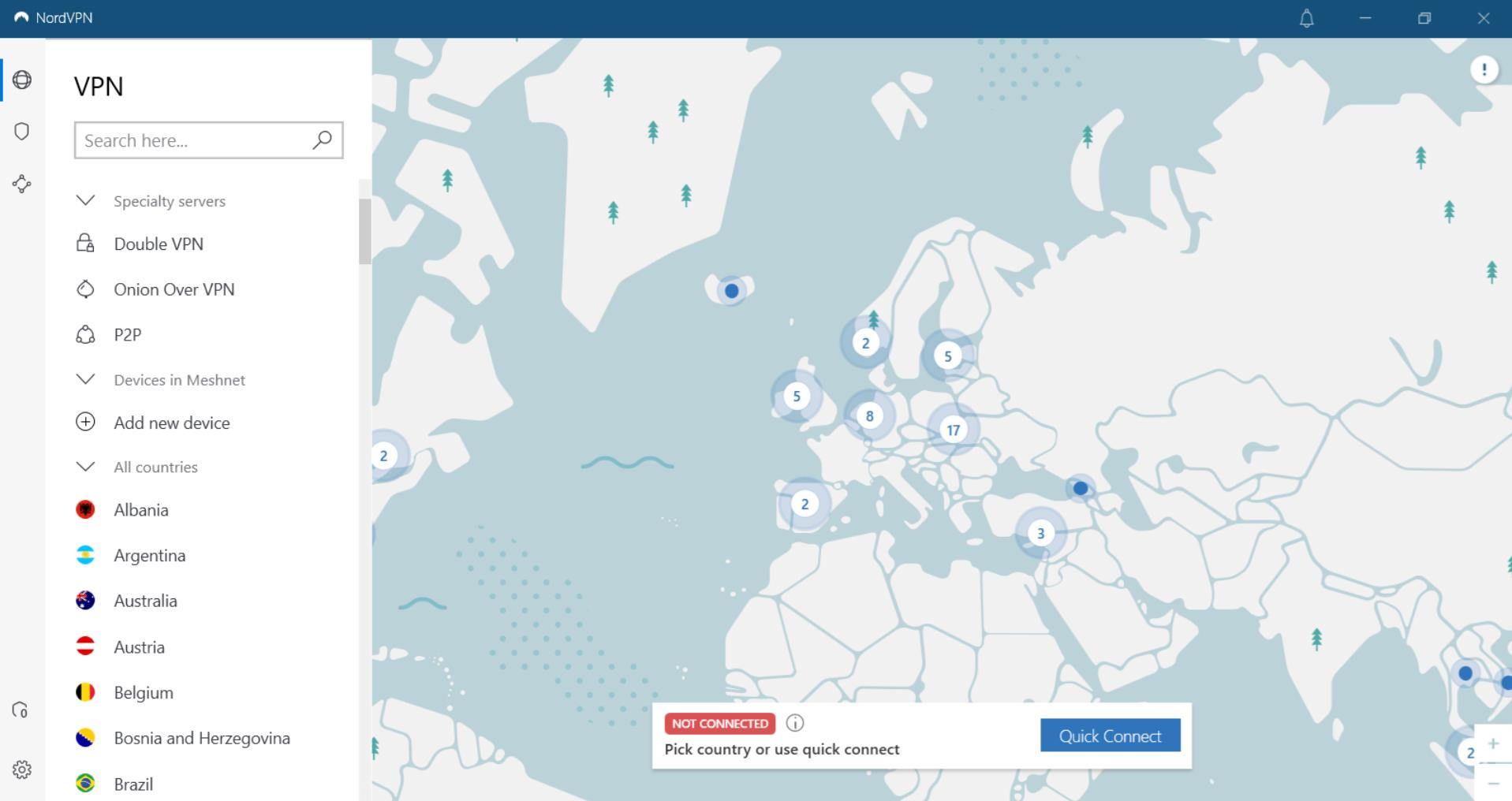Collapse the Devices in Meshnet section
Screen dimensions: 1512x801
[x=85, y=379]
